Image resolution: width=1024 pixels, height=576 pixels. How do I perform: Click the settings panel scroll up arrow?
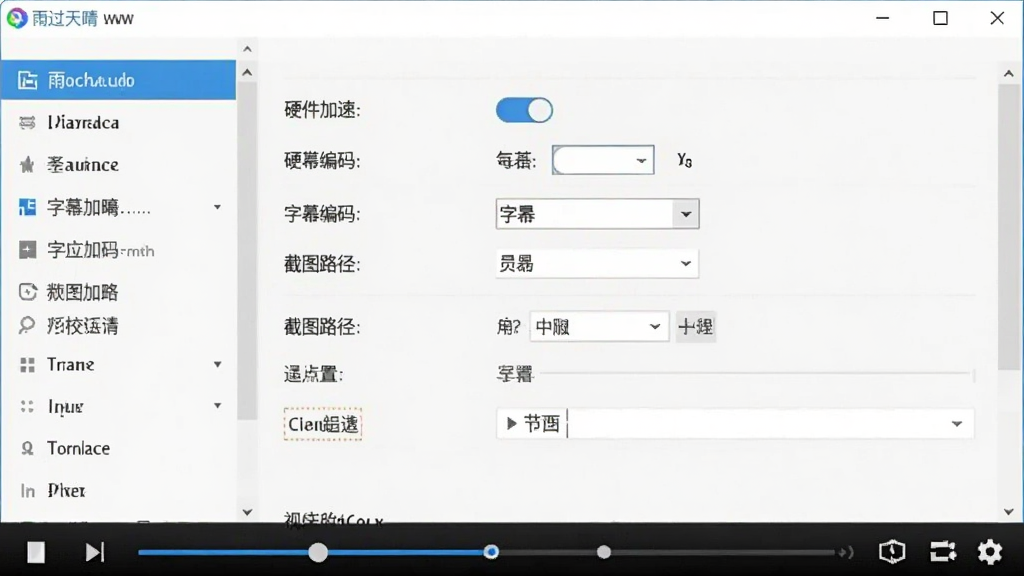(x=1009, y=74)
